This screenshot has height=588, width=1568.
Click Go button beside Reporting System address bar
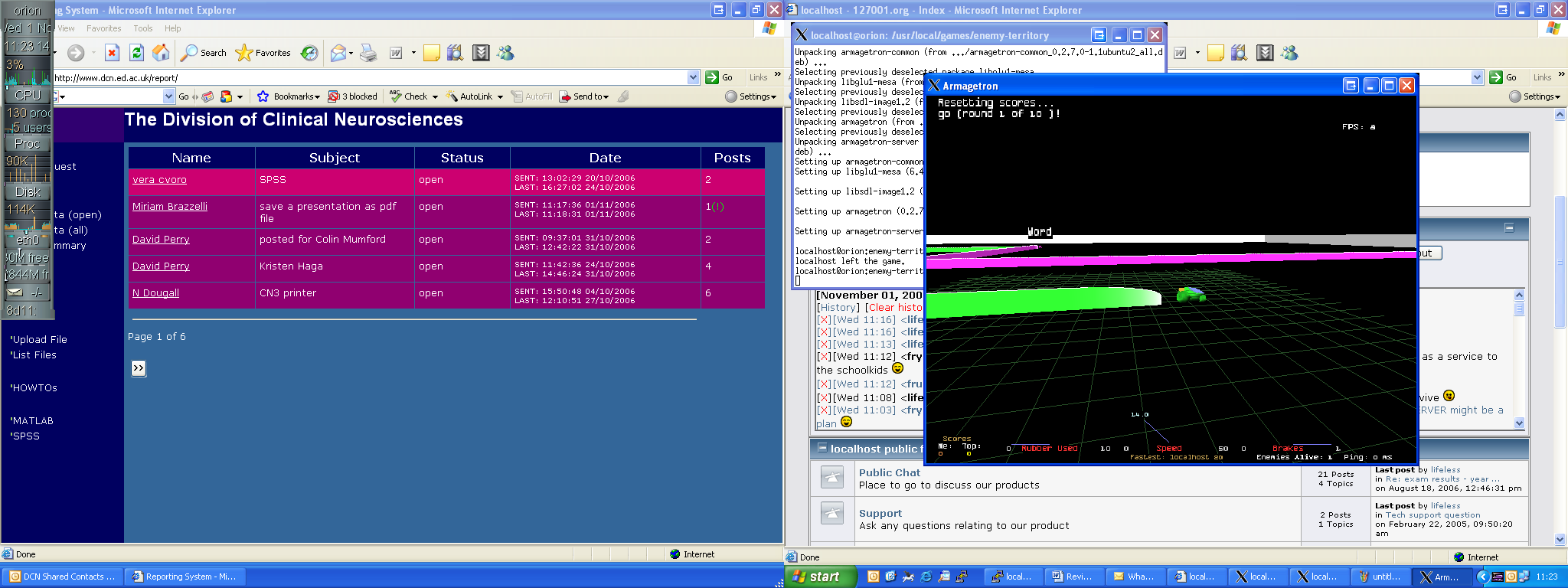coord(720,77)
